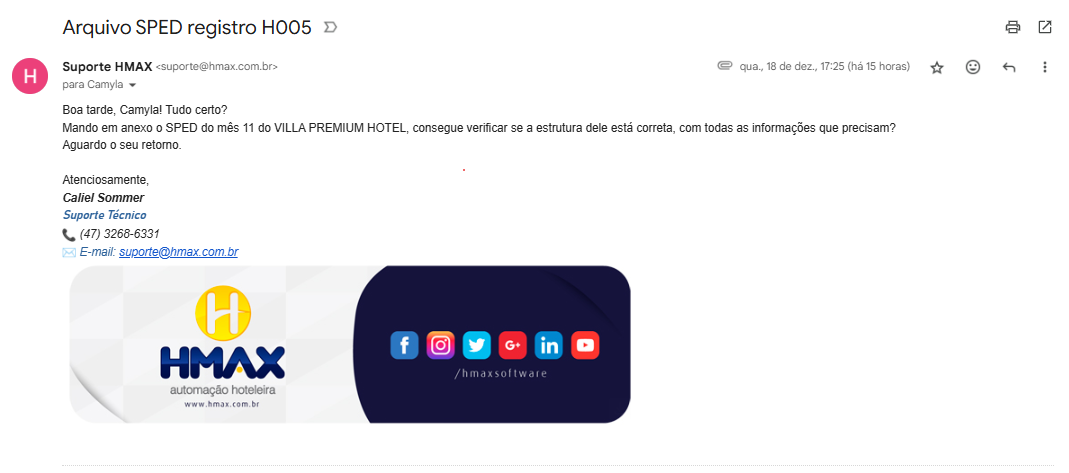
Task: Click the LinkedIn icon in signature banner
Action: click(x=549, y=346)
